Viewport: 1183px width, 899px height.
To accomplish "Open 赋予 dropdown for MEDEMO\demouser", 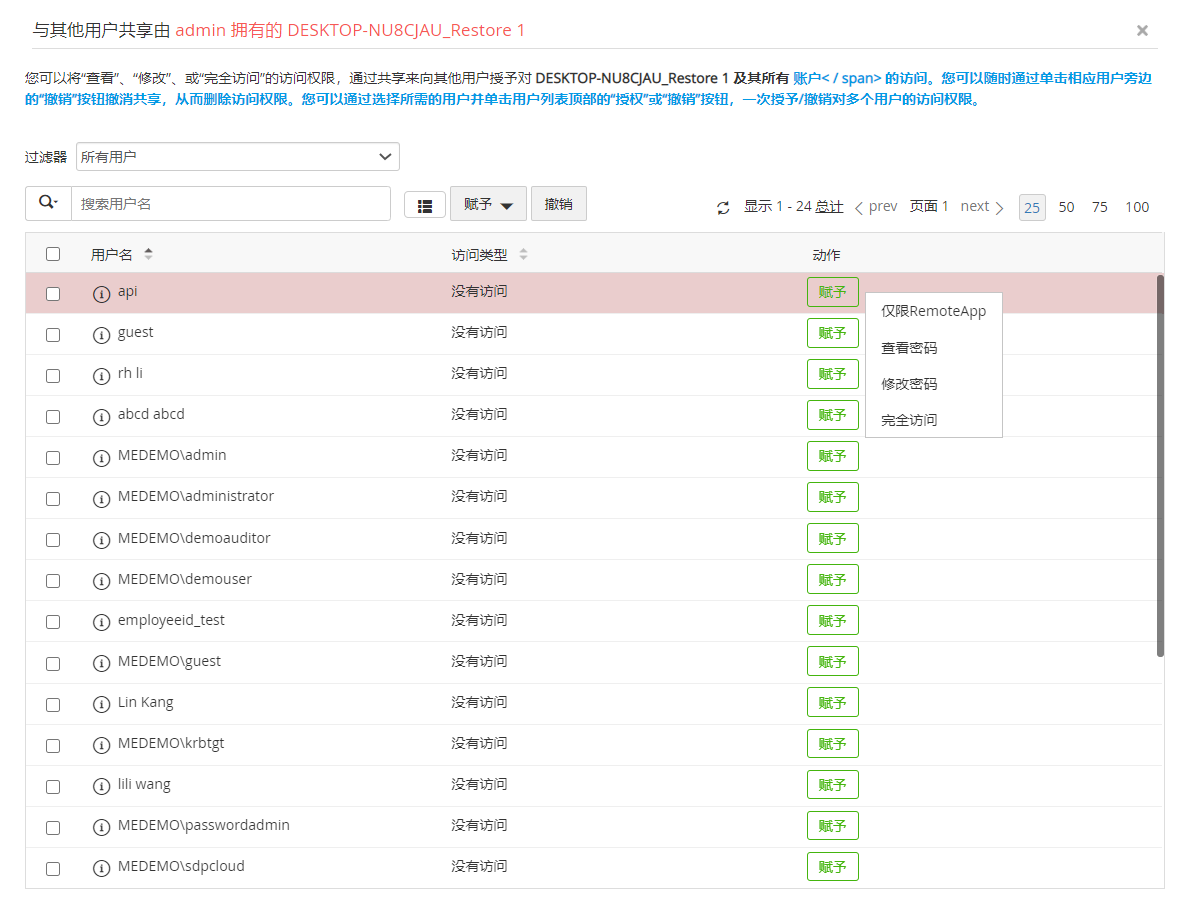I will [x=833, y=579].
